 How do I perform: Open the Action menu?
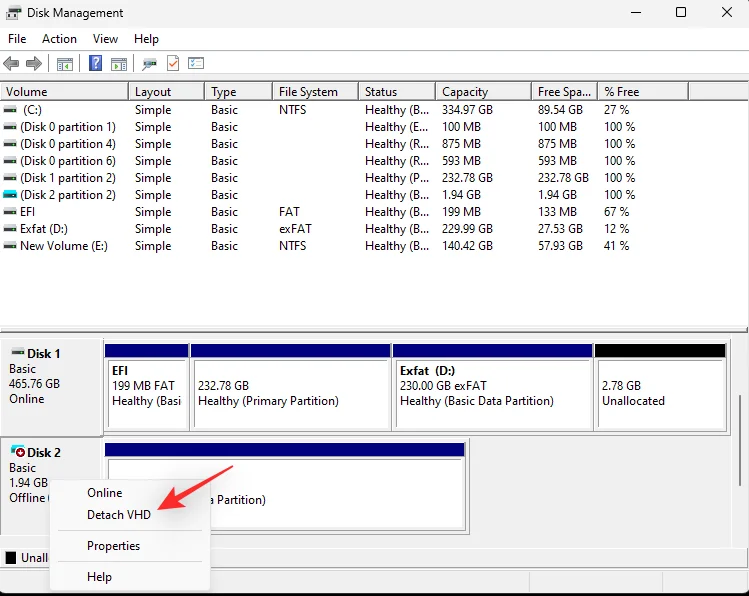[x=59, y=39]
